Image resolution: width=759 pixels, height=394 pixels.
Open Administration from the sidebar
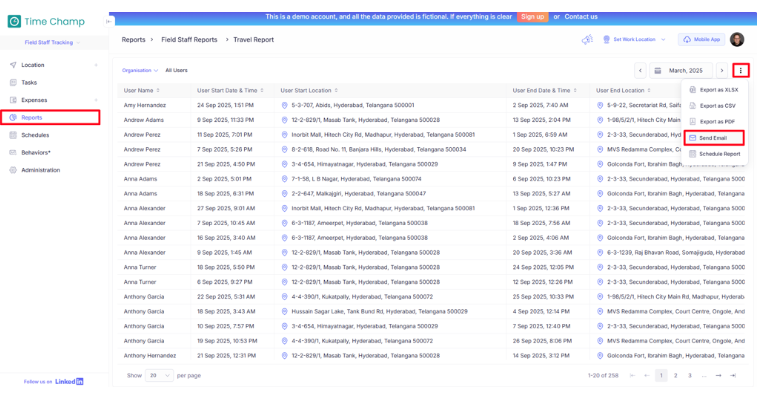click(40, 170)
